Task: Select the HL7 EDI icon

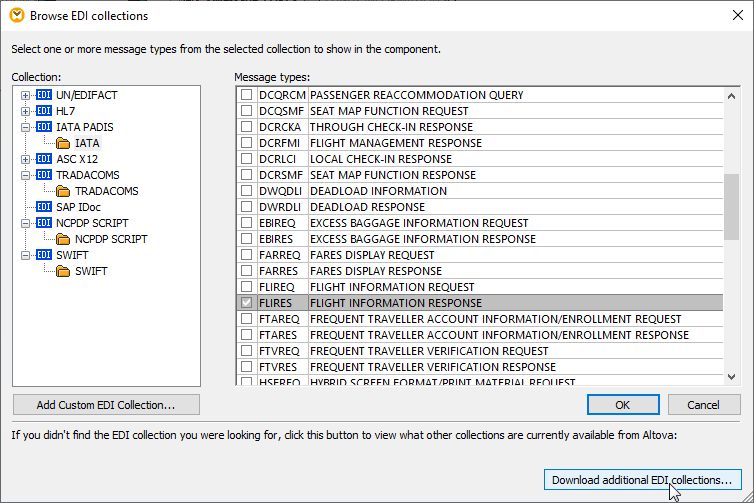Action: pos(44,111)
